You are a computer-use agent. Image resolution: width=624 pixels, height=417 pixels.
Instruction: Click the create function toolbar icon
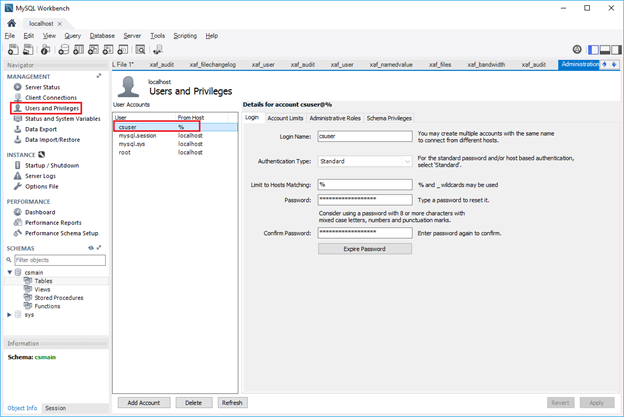[x=123, y=50]
